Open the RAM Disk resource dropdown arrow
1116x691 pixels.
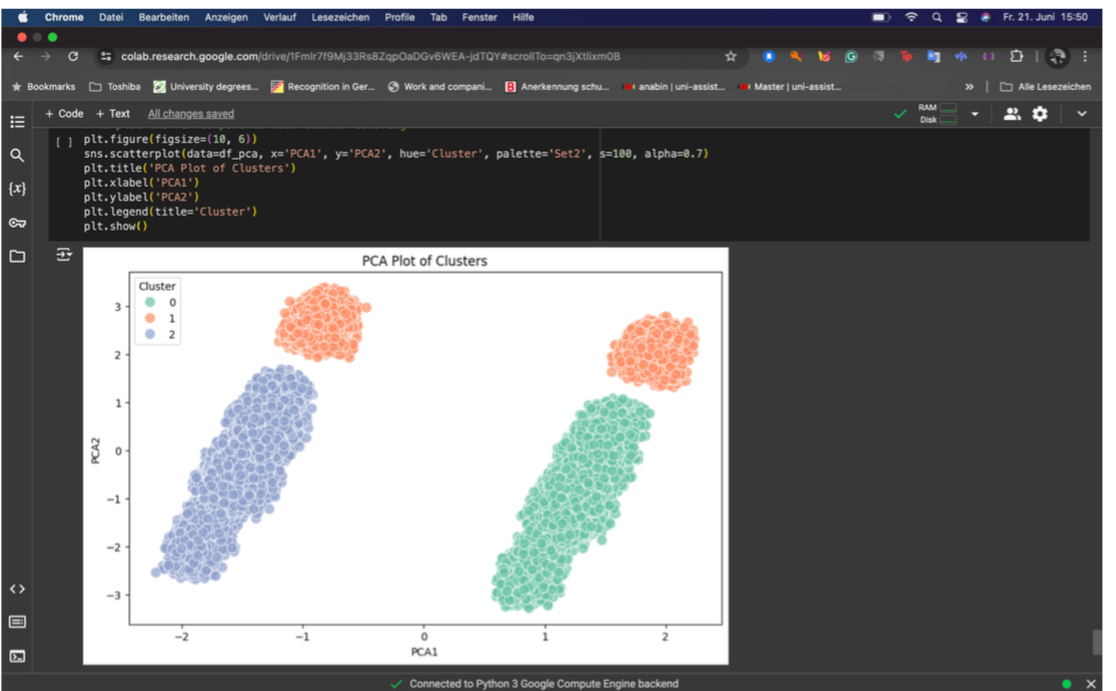[x=974, y=114]
